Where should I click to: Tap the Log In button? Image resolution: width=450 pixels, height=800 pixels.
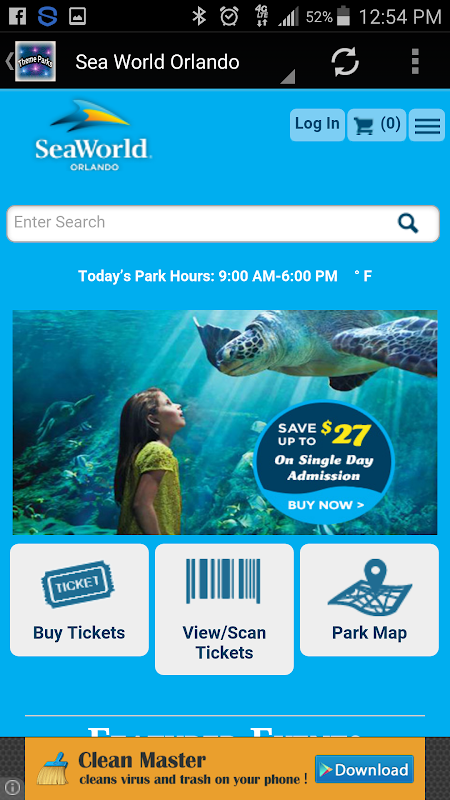click(x=317, y=125)
